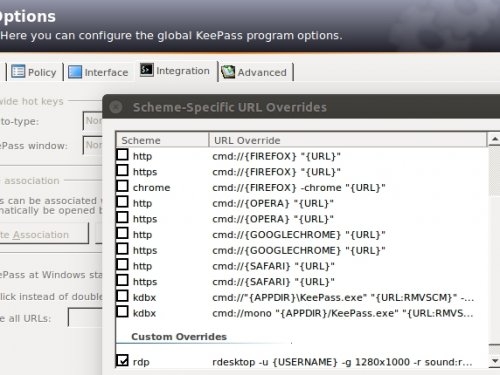
Task: Toggle the chrome scheme override checkbox
Action: coord(123,186)
